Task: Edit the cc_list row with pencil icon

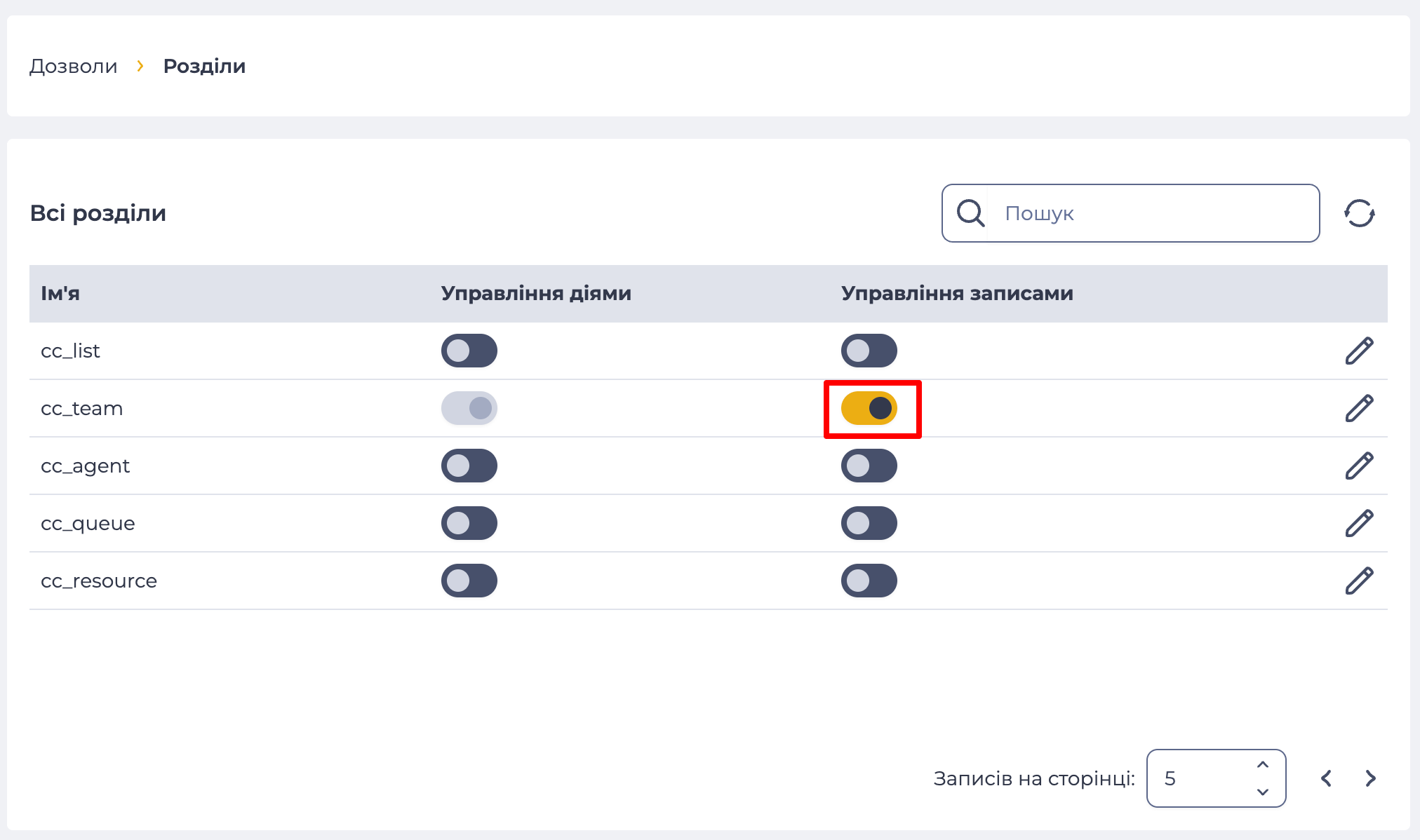Action: 1359,351
